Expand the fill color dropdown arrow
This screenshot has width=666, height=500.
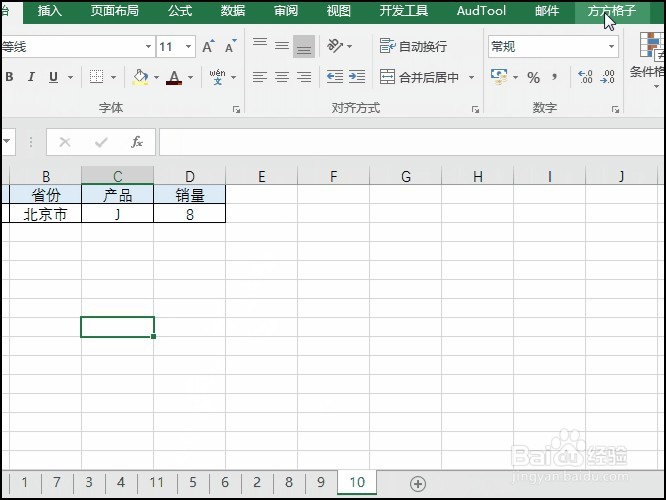pyautogui.click(x=156, y=77)
